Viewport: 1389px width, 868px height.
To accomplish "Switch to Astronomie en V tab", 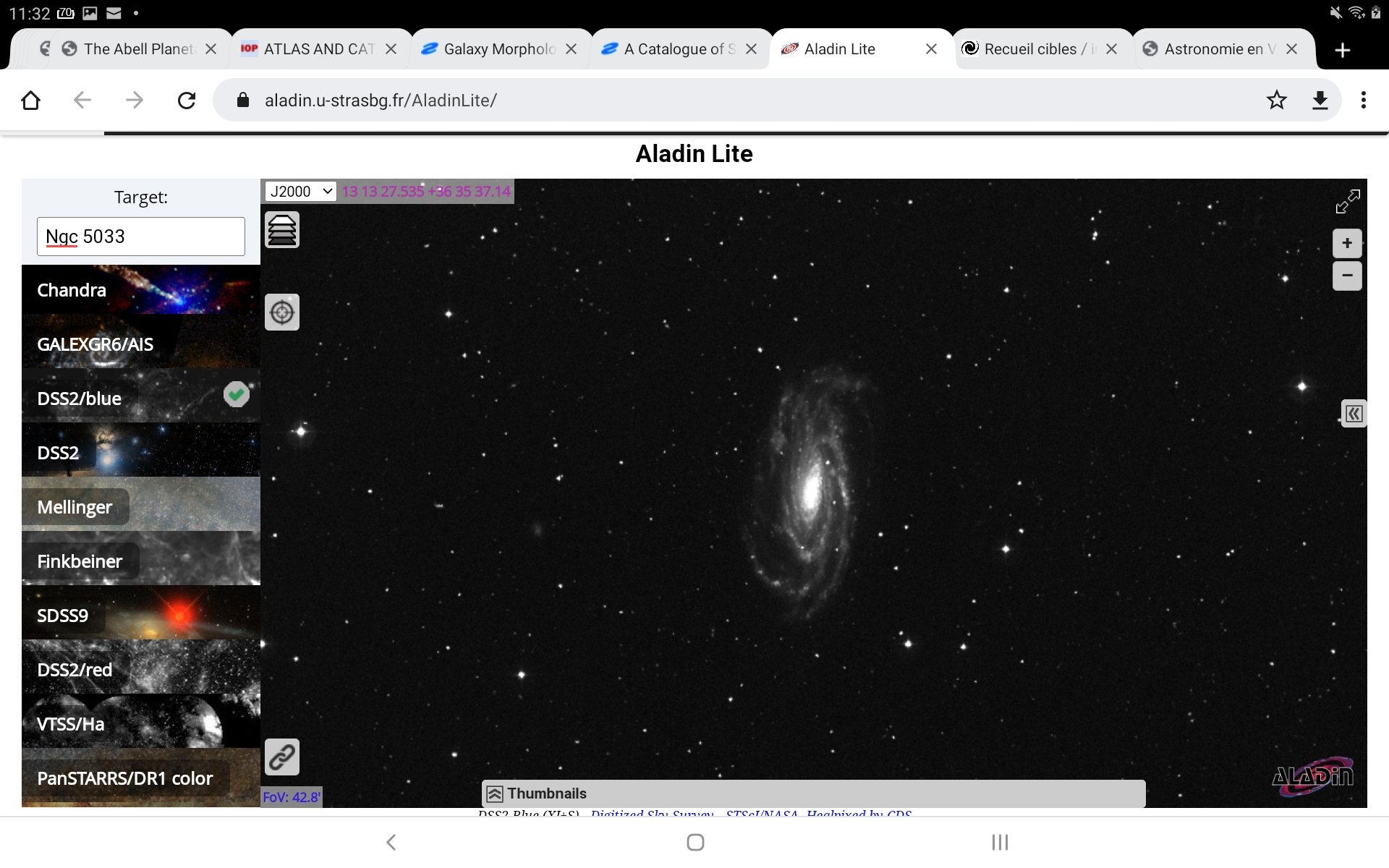I will coord(1220,49).
